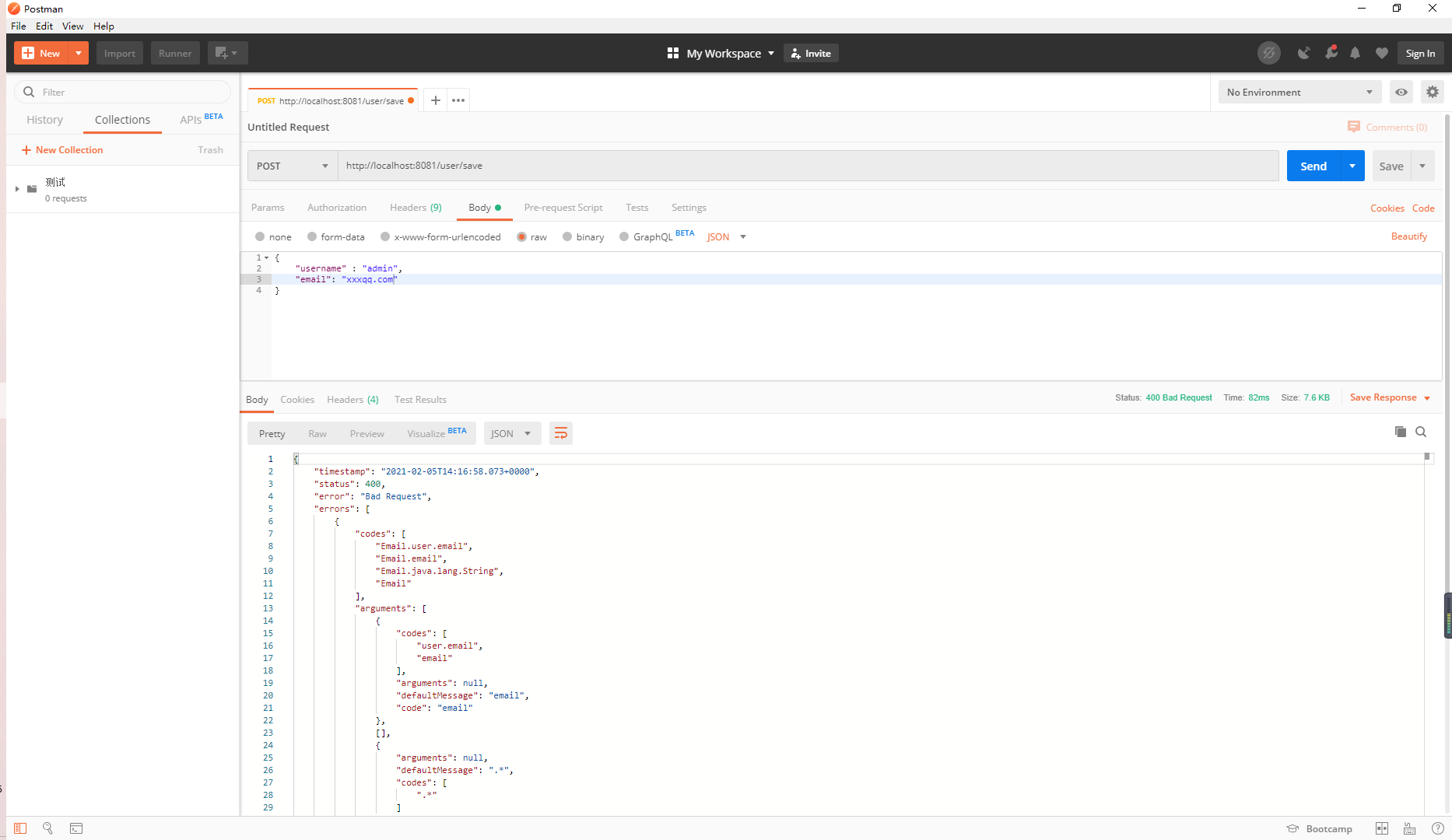Click the My Workspace grid icon

[673, 53]
